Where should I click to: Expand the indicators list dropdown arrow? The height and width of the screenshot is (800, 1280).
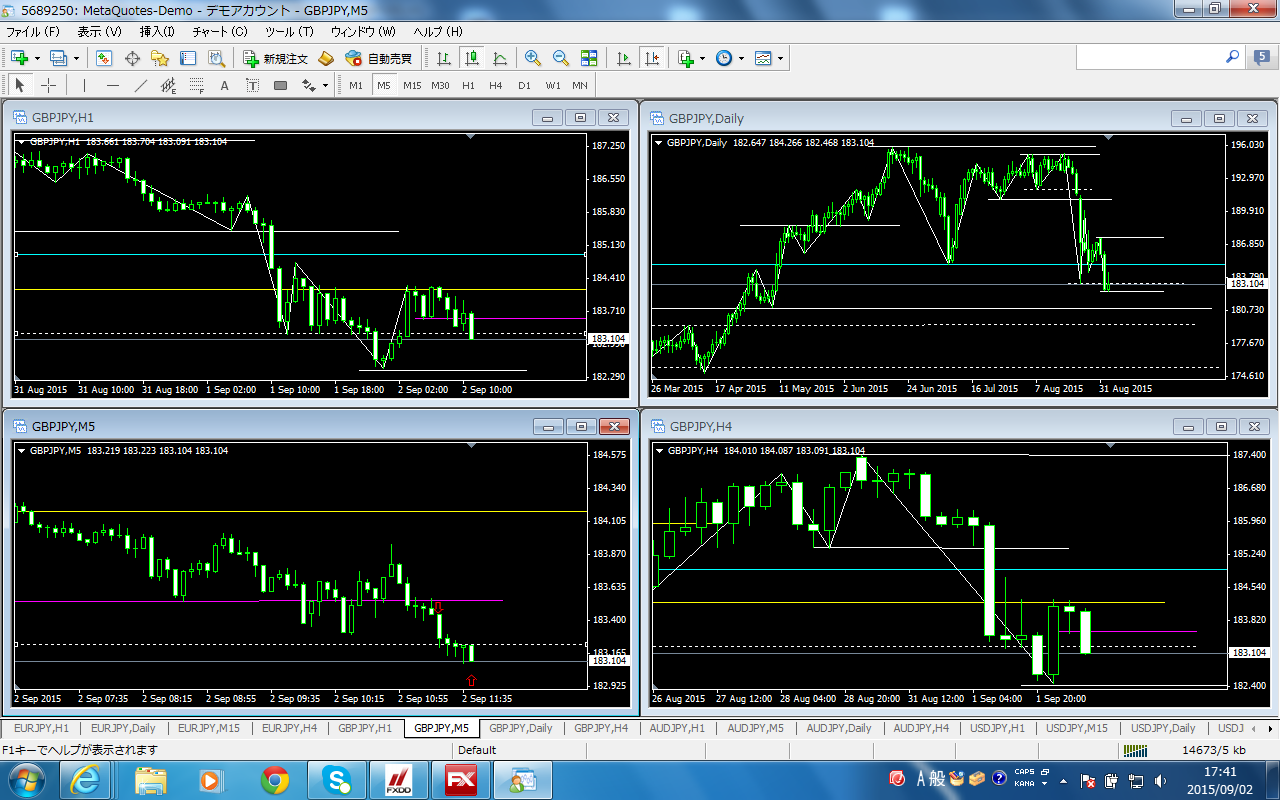pyautogui.click(x=703, y=59)
